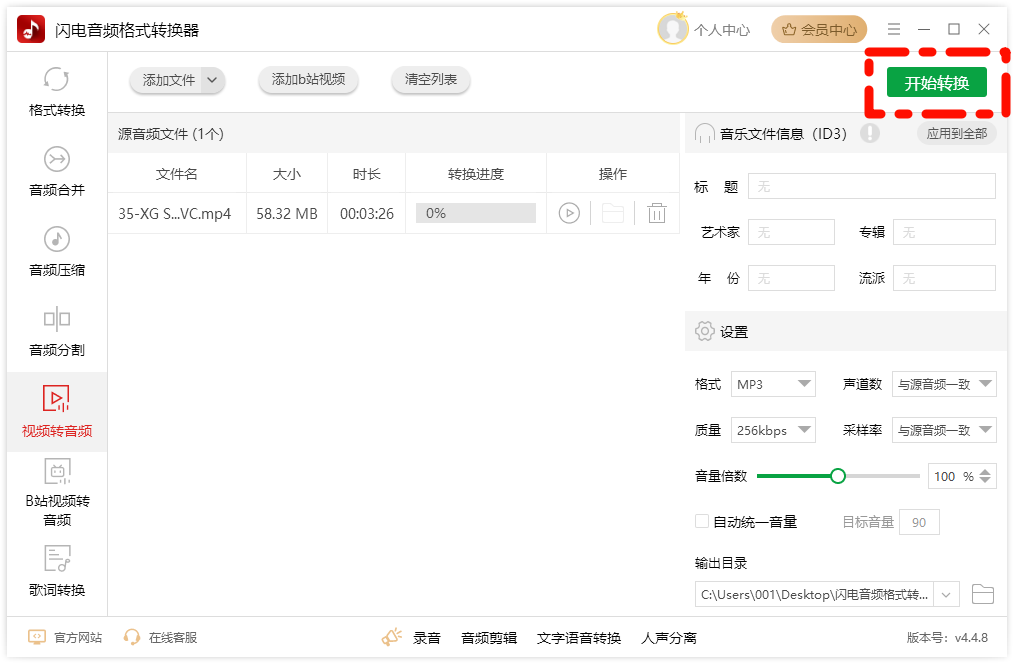Click the 版本号 v4.4.8 text
The image size is (1014, 664).
coord(947,637)
